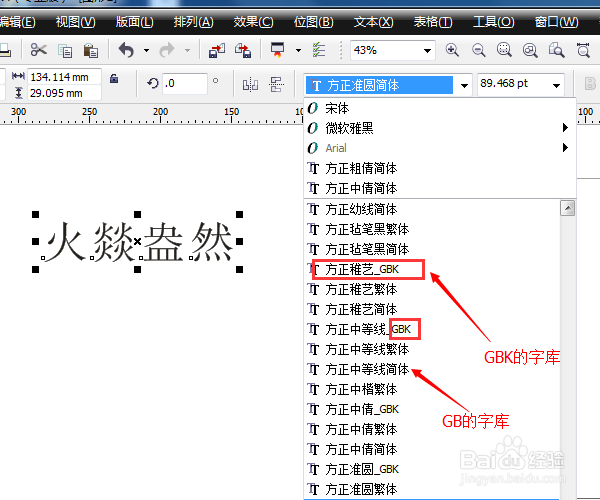Screen dimensions: 600x500
Task: Select 方正准圆繁体 font
Action: coord(432,489)
